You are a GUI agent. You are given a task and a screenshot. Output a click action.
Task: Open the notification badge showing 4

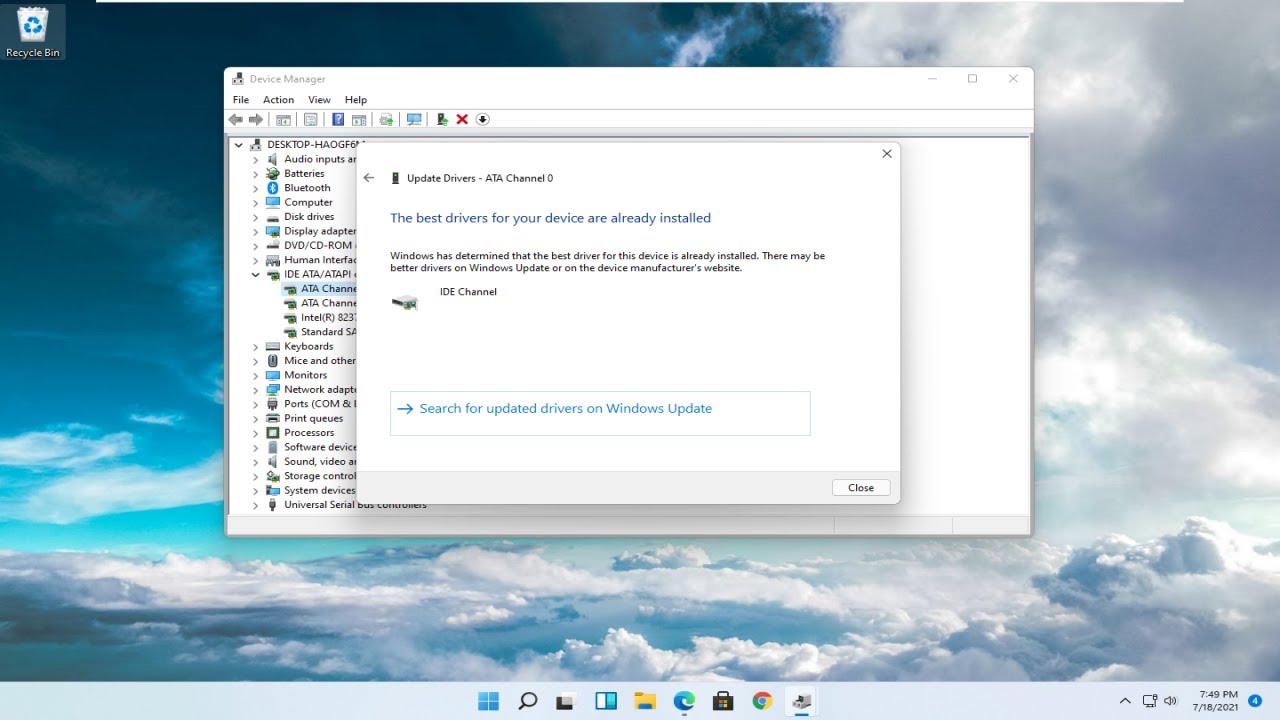point(1255,700)
